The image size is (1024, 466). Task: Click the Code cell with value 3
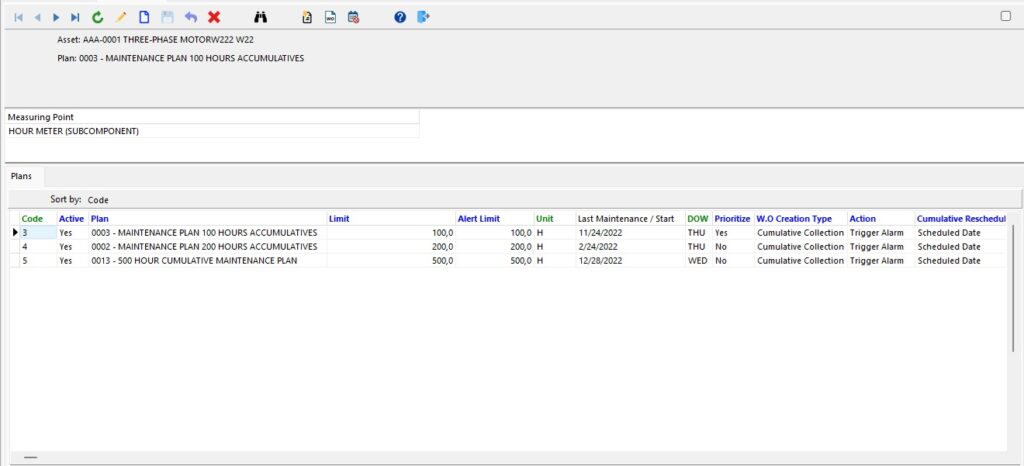click(39, 232)
